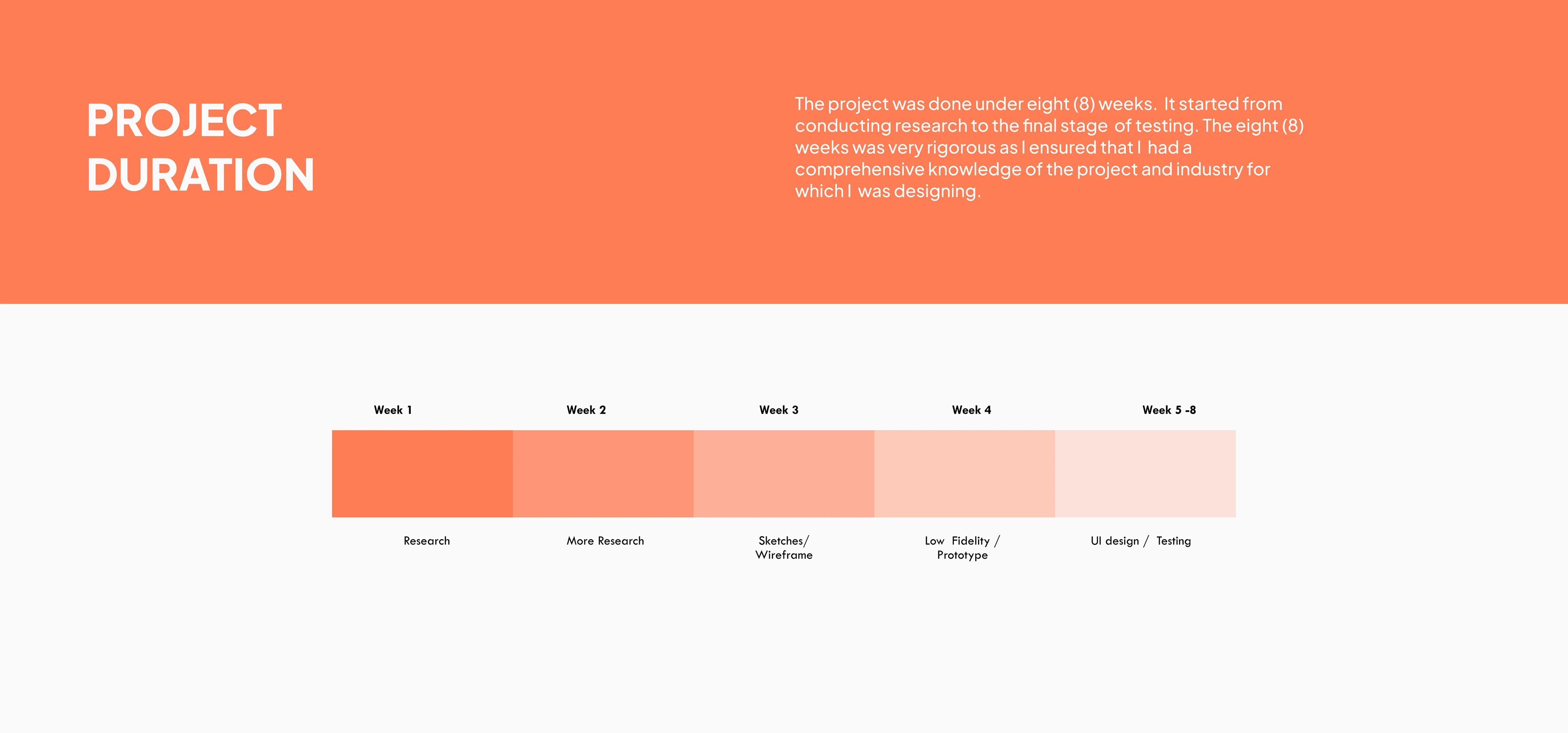The height and width of the screenshot is (733, 1568).
Task: Click the line beginning "comprehensive knowledge"
Action: pyautogui.click(x=1032, y=169)
